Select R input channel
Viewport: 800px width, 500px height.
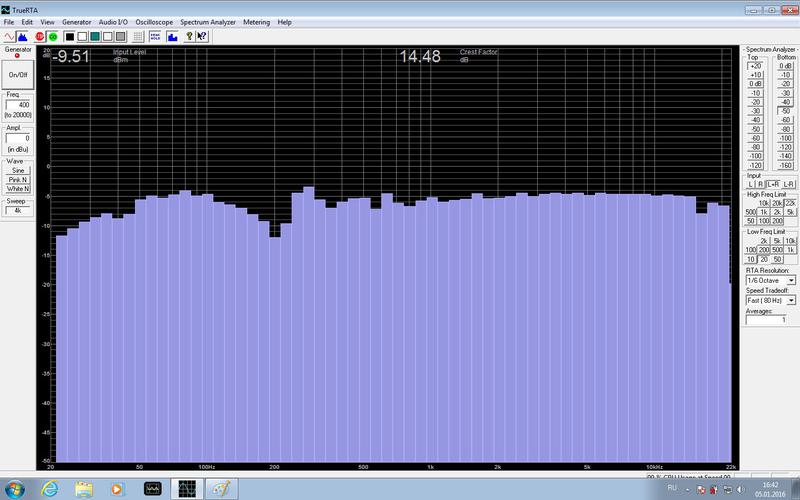[x=760, y=184]
